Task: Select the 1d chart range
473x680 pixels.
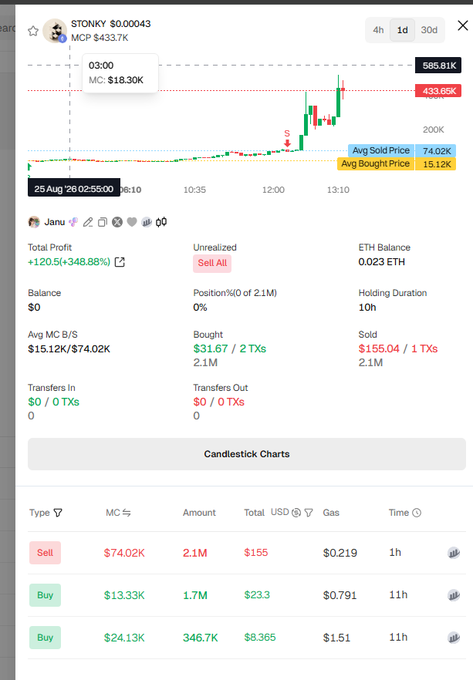Action: (402, 30)
